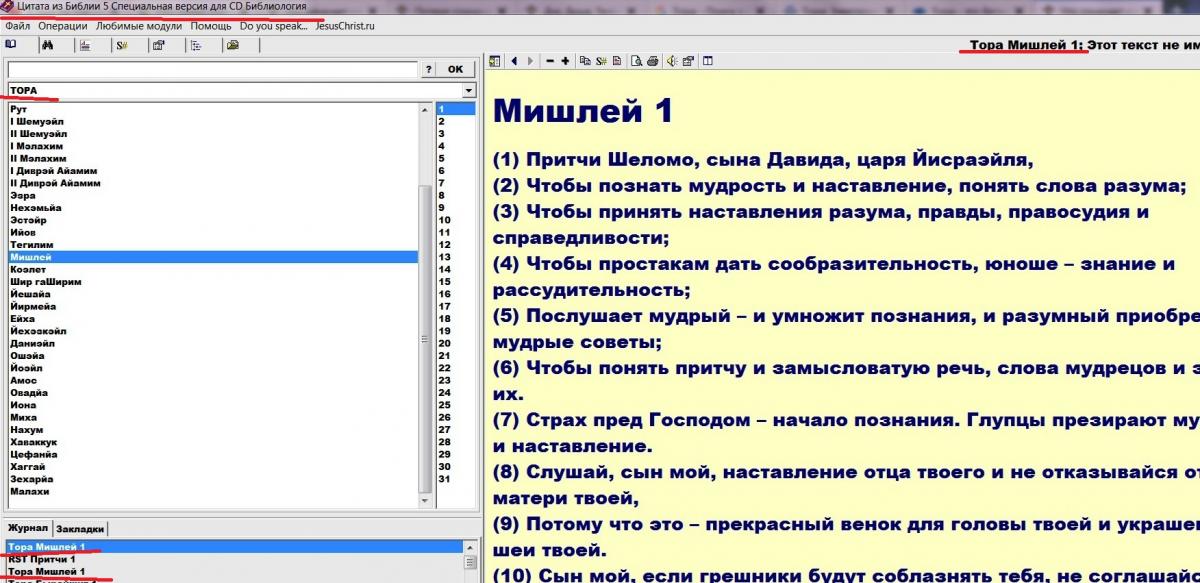Viewport: 1200px width, 583px height.
Task: Click the minus icon to decrease font
Action: pyautogui.click(x=549, y=61)
